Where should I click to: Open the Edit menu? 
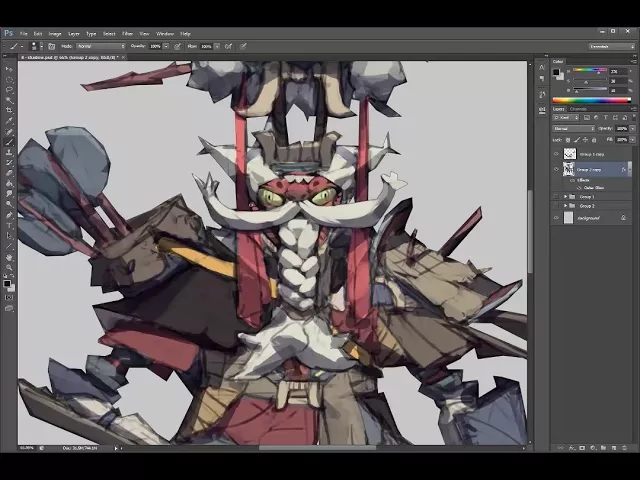pyautogui.click(x=38, y=34)
